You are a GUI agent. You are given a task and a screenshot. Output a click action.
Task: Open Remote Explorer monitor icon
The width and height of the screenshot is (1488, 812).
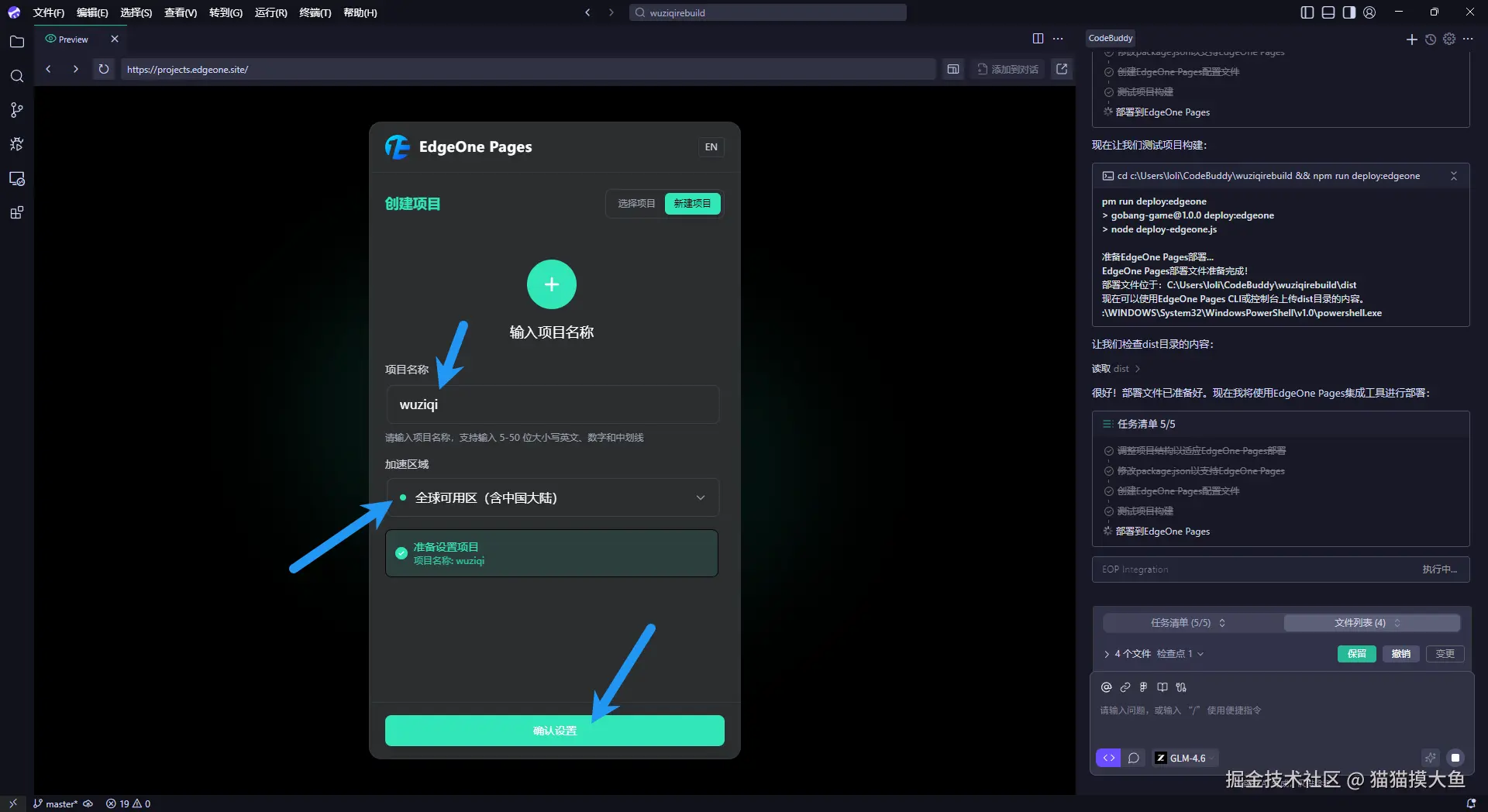point(16,179)
